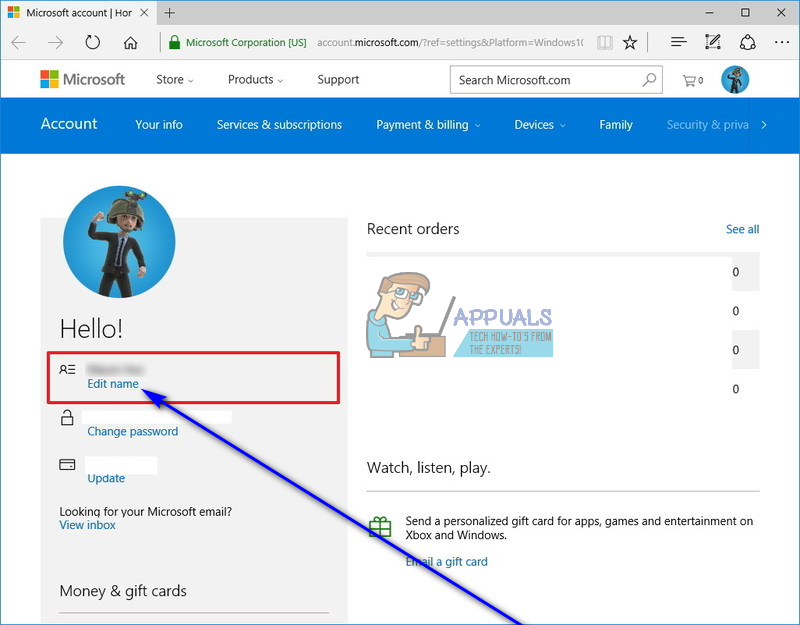The image size is (800, 625).
Task: Go to the Account home heading
Action: pos(69,124)
